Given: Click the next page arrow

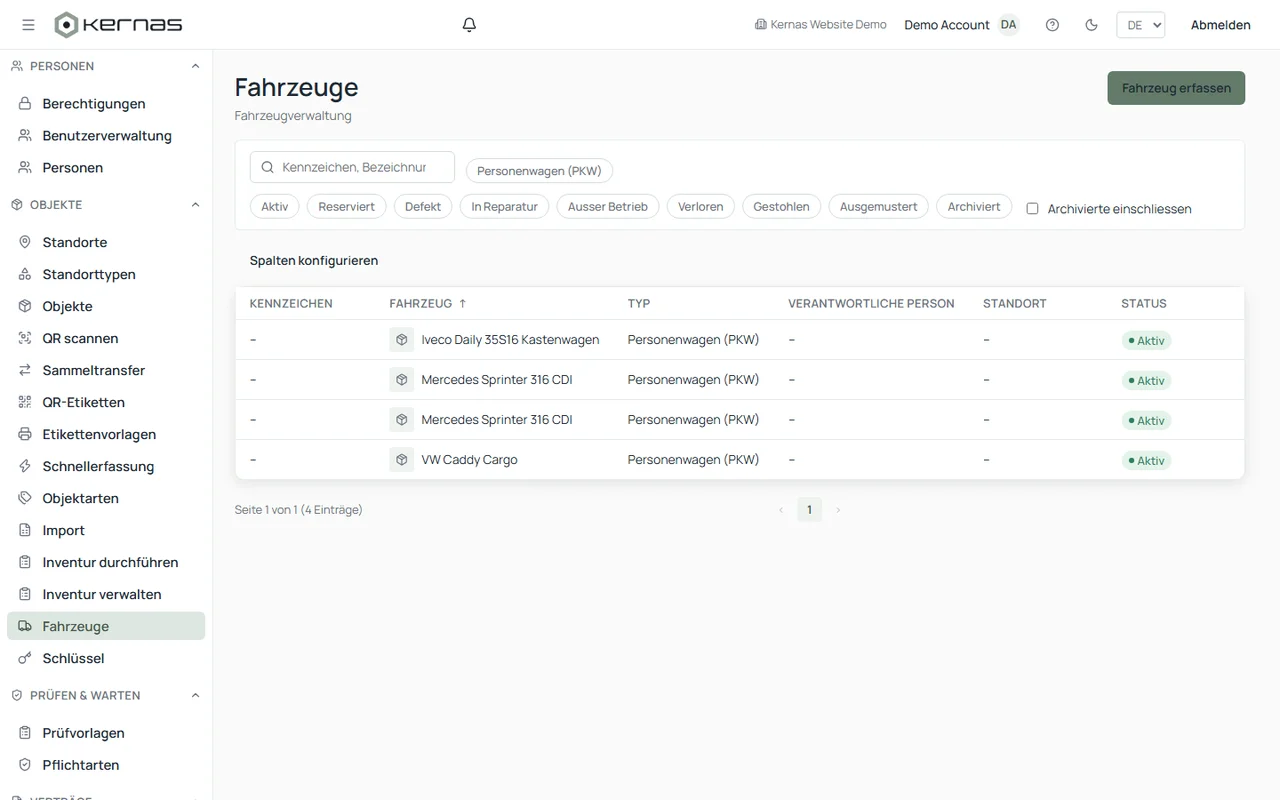Looking at the screenshot, I should pyautogui.click(x=838, y=510).
